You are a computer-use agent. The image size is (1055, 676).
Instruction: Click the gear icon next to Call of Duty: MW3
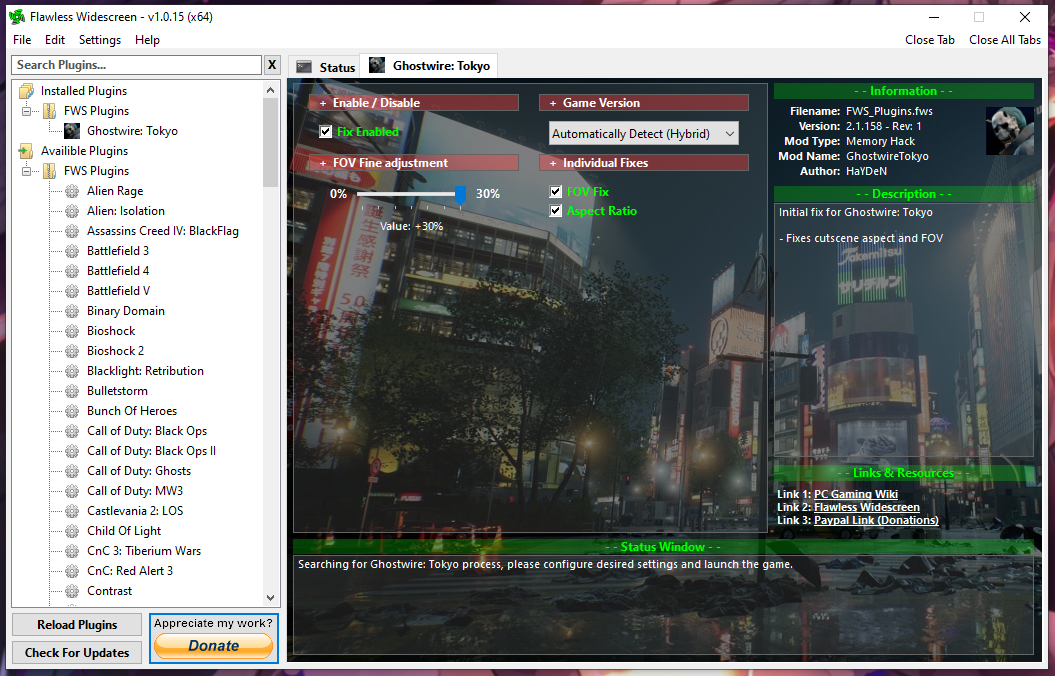pyautogui.click(x=72, y=491)
